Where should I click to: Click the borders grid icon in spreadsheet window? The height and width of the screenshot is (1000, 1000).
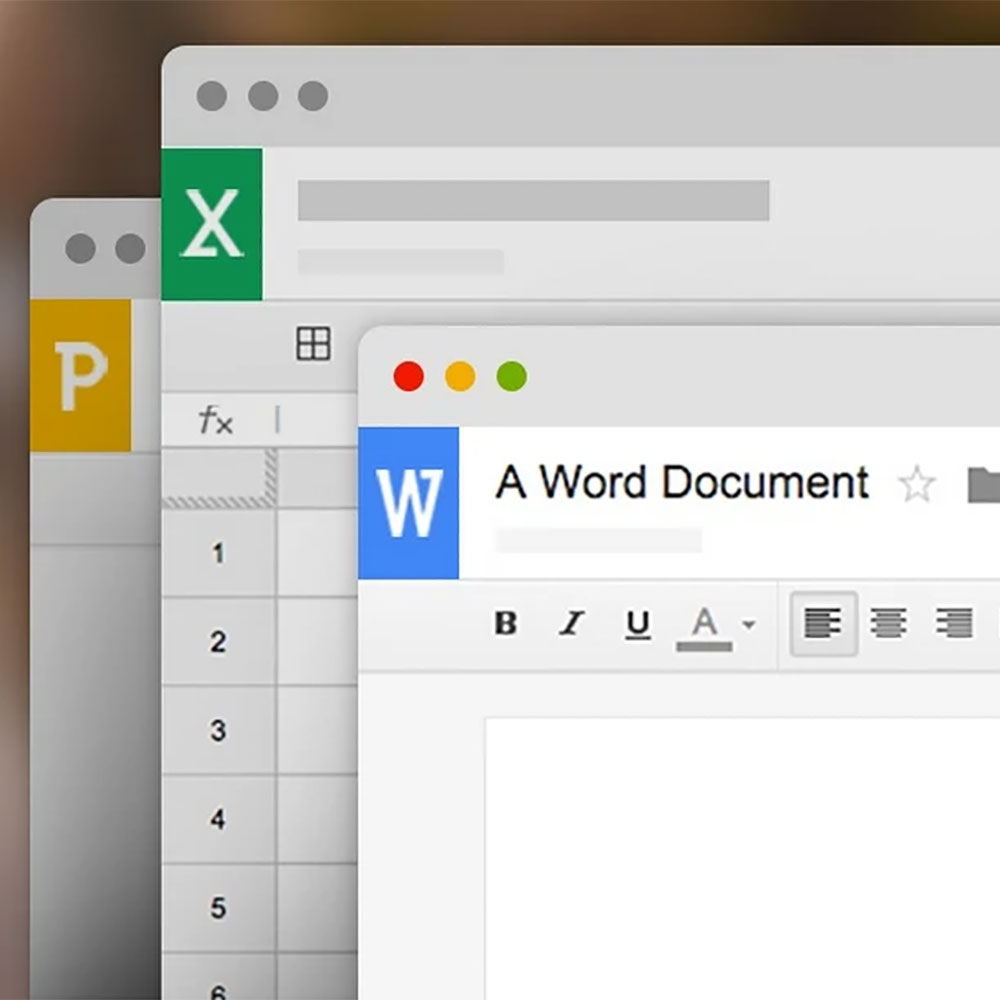tap(313, 344)
